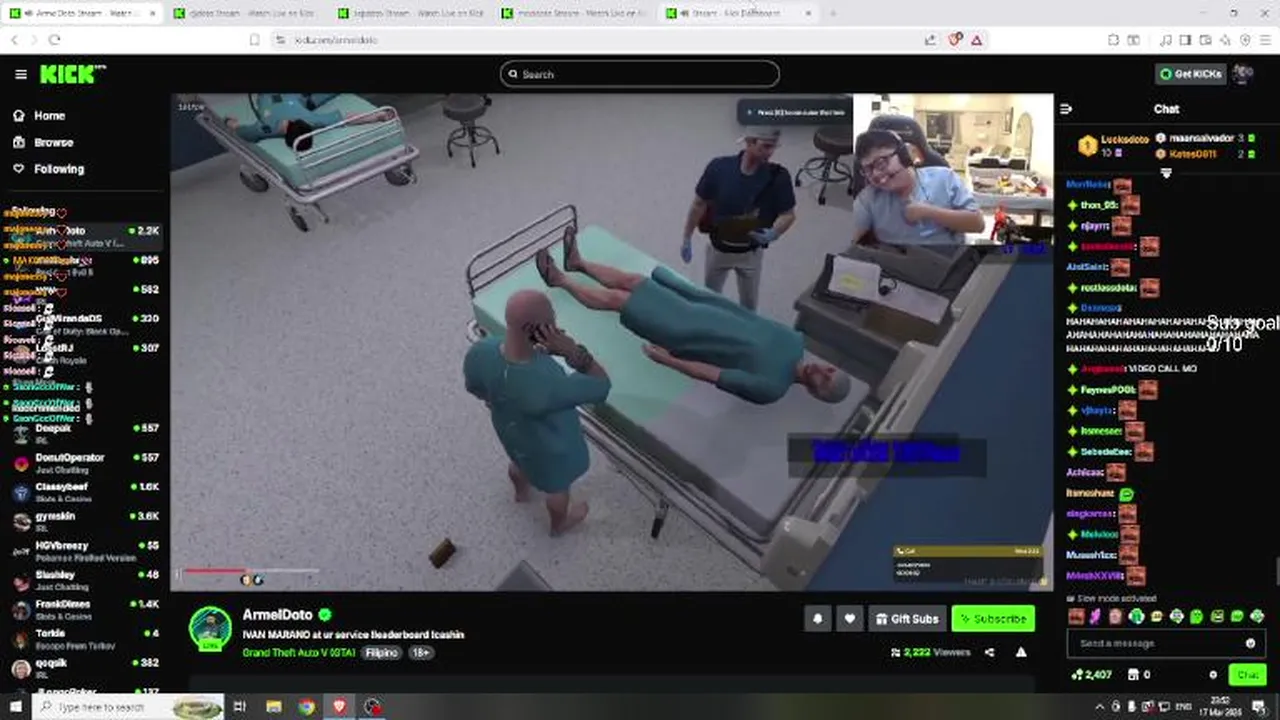Image resolution: width=1280 pixels, height=720 pixels.
Task: Select the first red emote in the quick row
Action: (x=1076, y=617)
